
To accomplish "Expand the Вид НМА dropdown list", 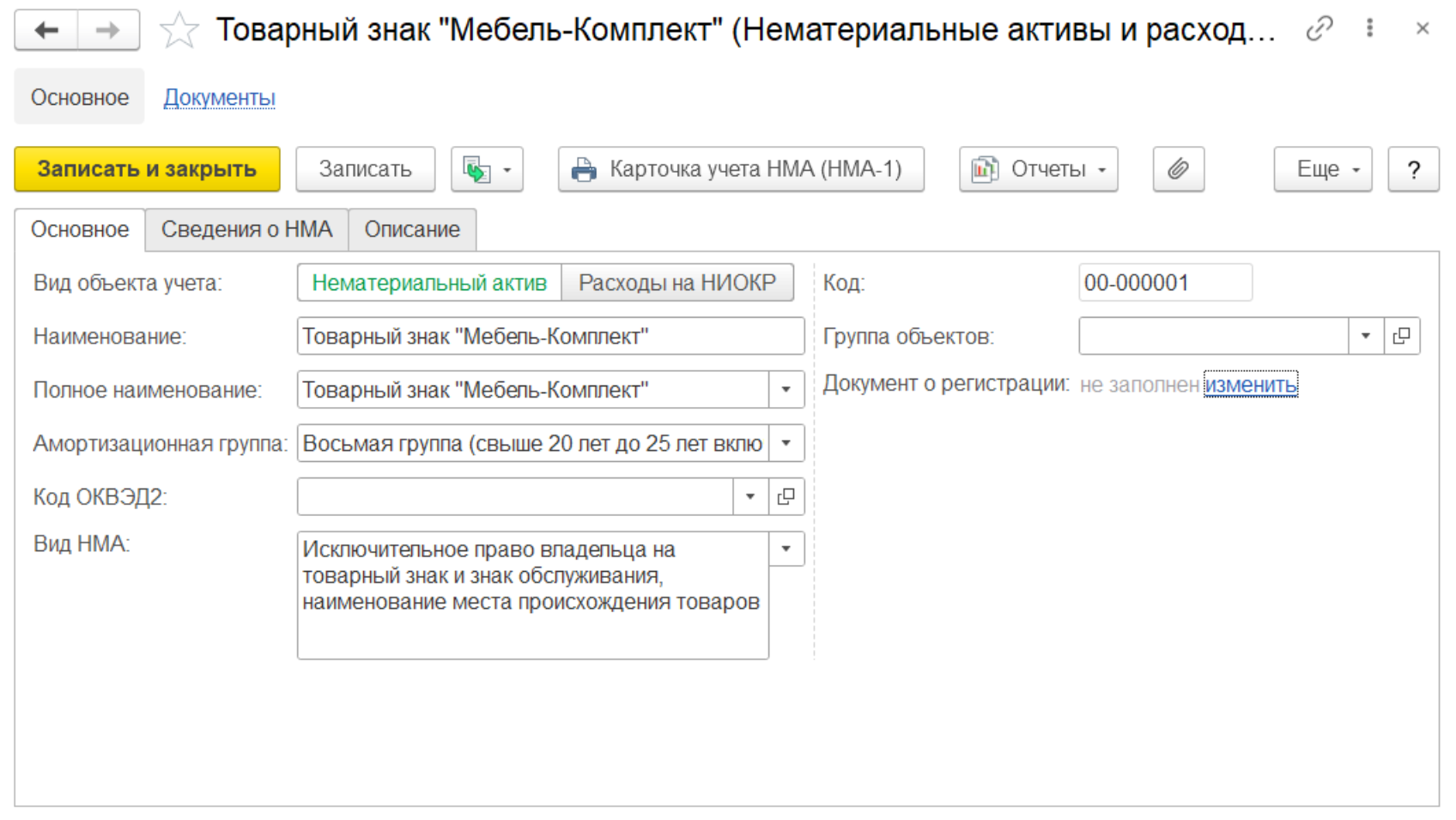I will [x=786, y=549].
